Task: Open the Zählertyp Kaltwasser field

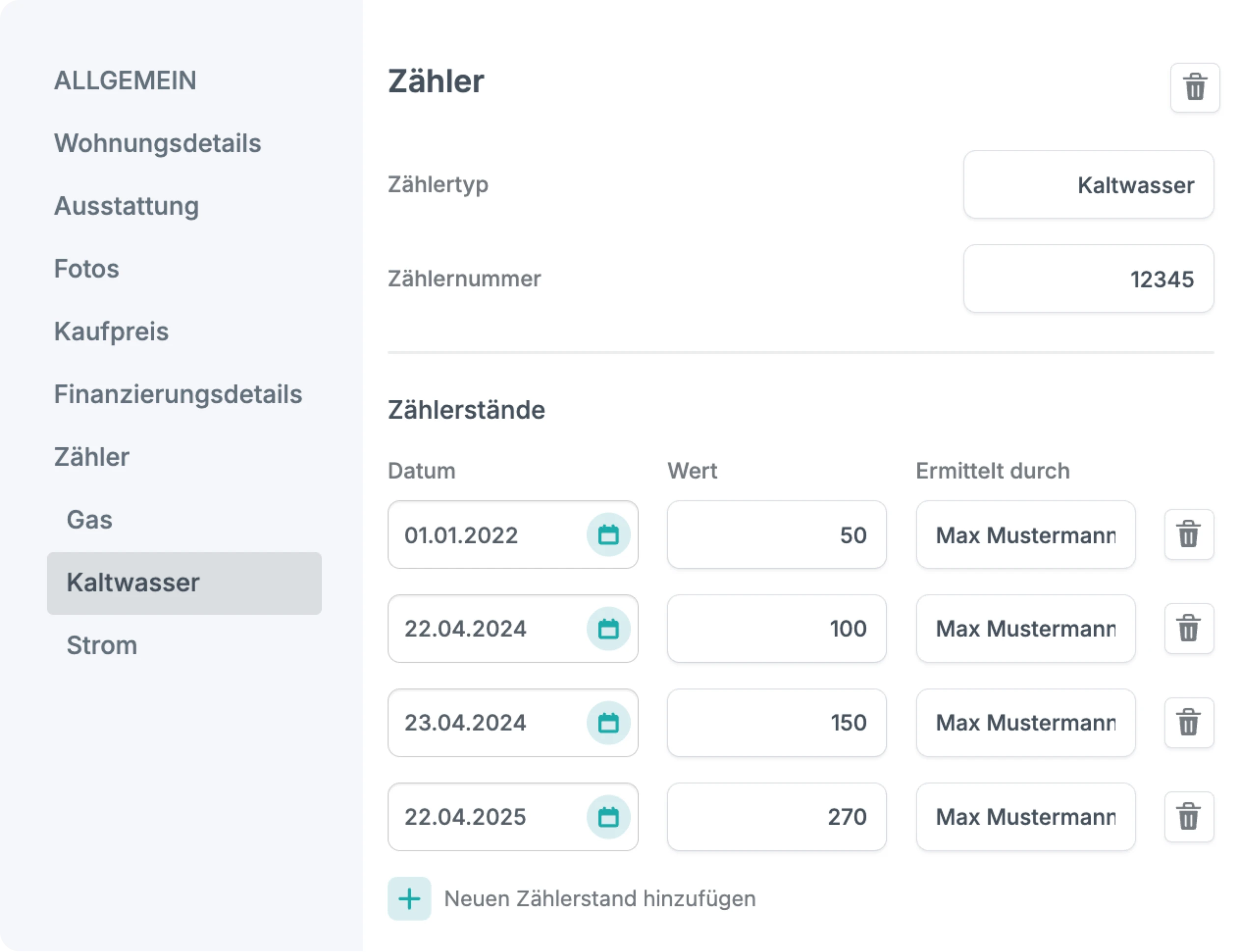Action: pos(1089,184)
